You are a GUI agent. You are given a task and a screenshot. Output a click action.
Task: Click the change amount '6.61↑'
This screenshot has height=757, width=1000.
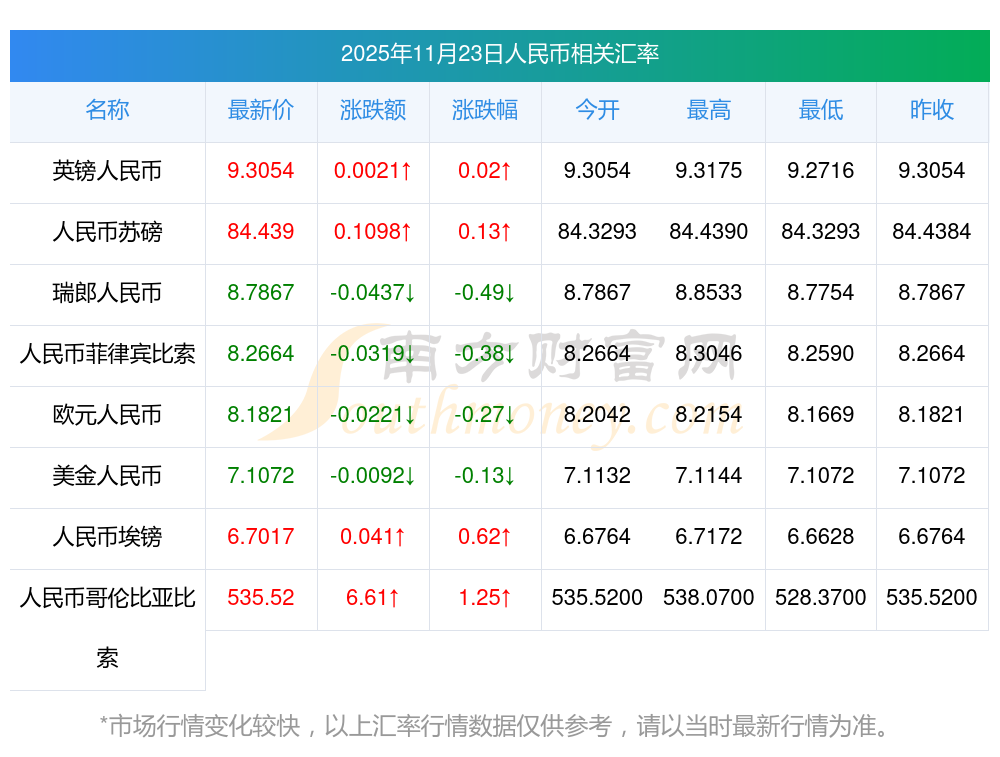[373, 598]
